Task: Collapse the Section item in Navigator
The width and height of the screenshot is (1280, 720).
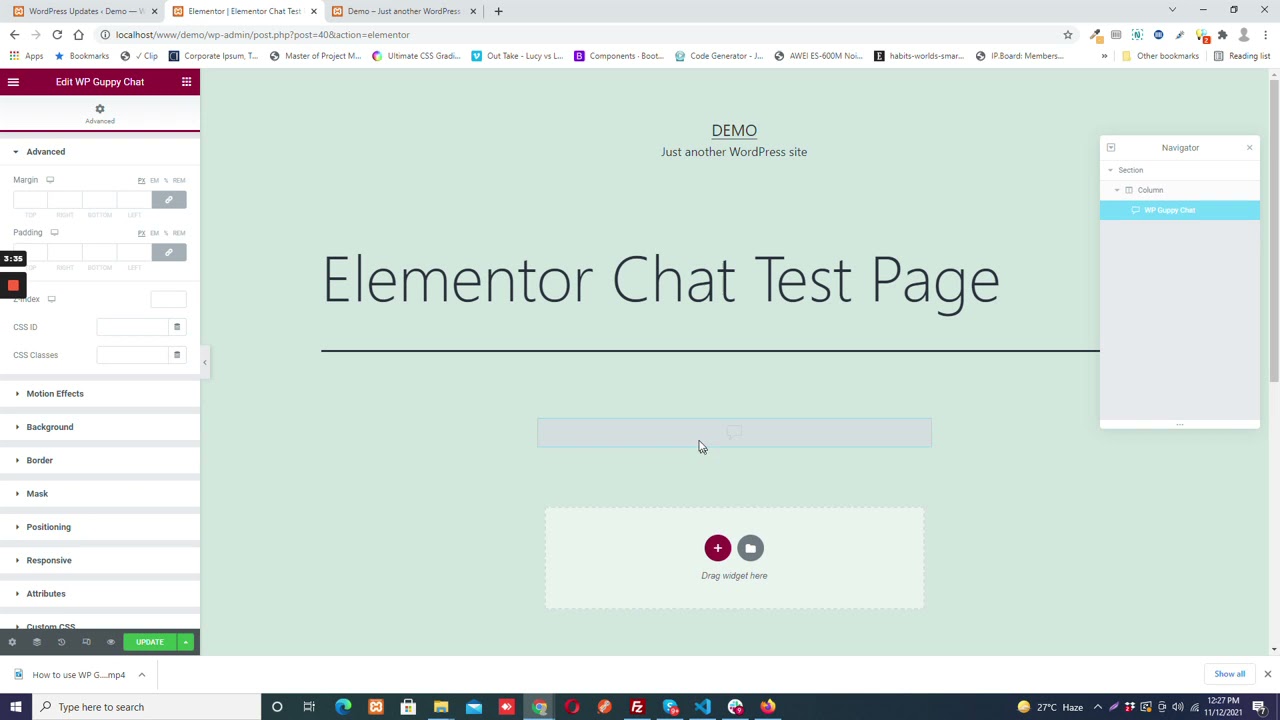Action: click(x=1109, y=170)
